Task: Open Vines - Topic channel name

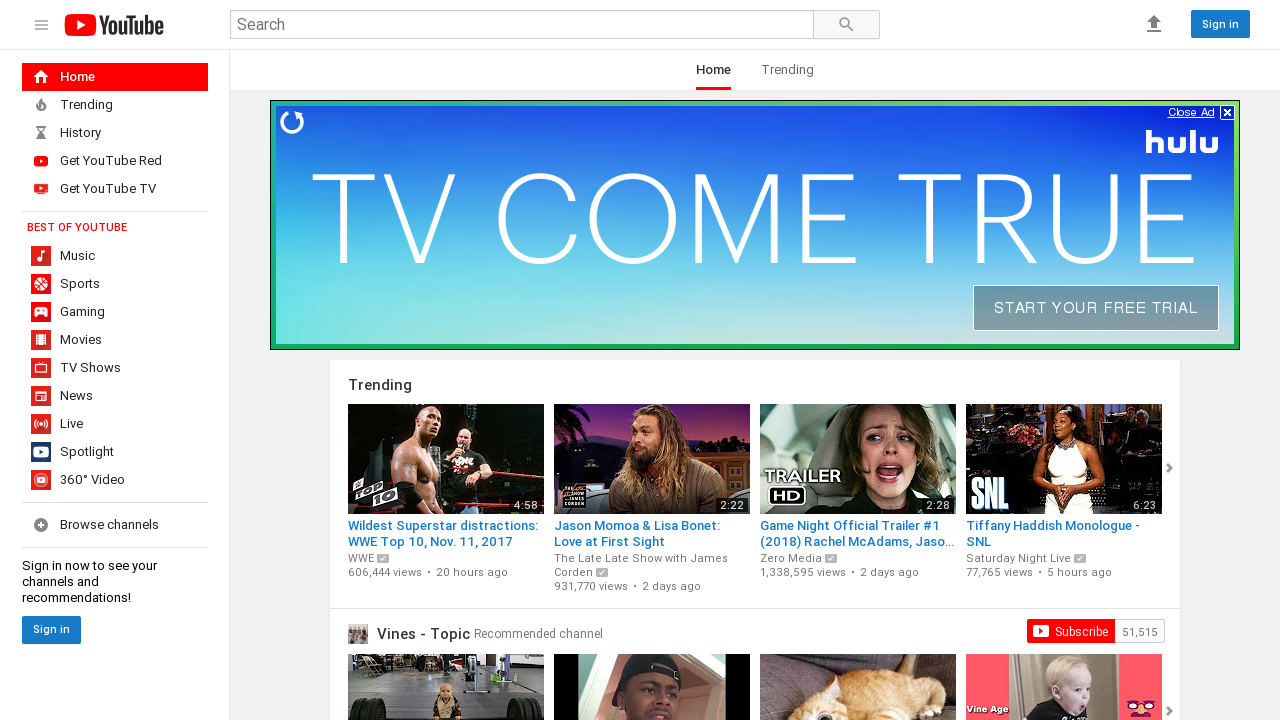Action: point(423,634)
